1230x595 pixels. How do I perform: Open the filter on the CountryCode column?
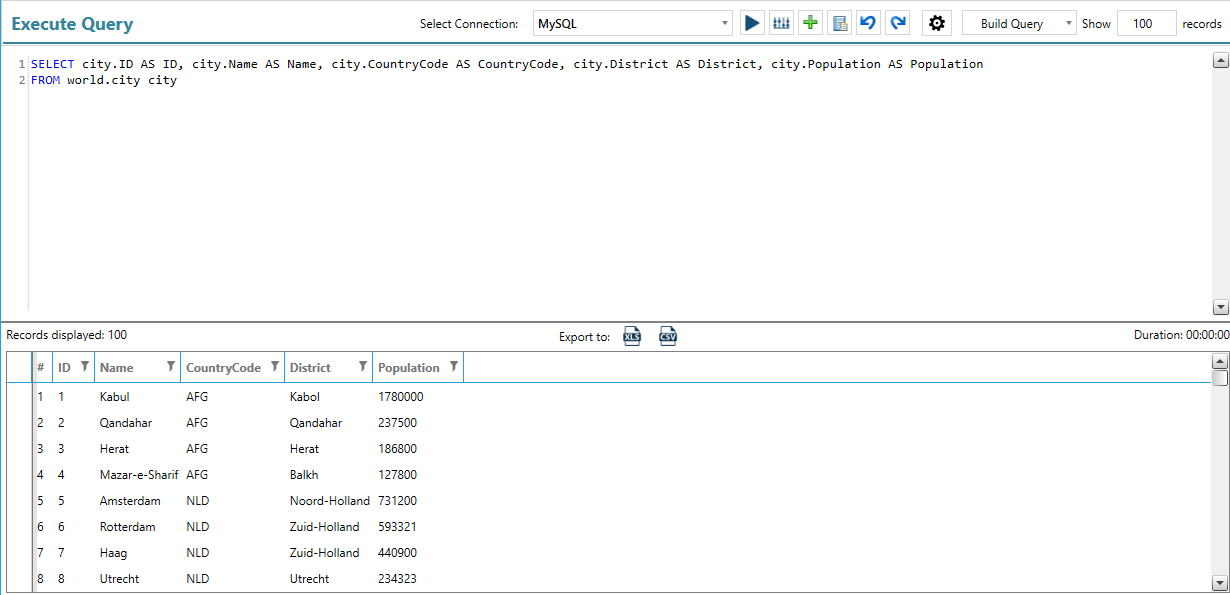coord(275,367)
